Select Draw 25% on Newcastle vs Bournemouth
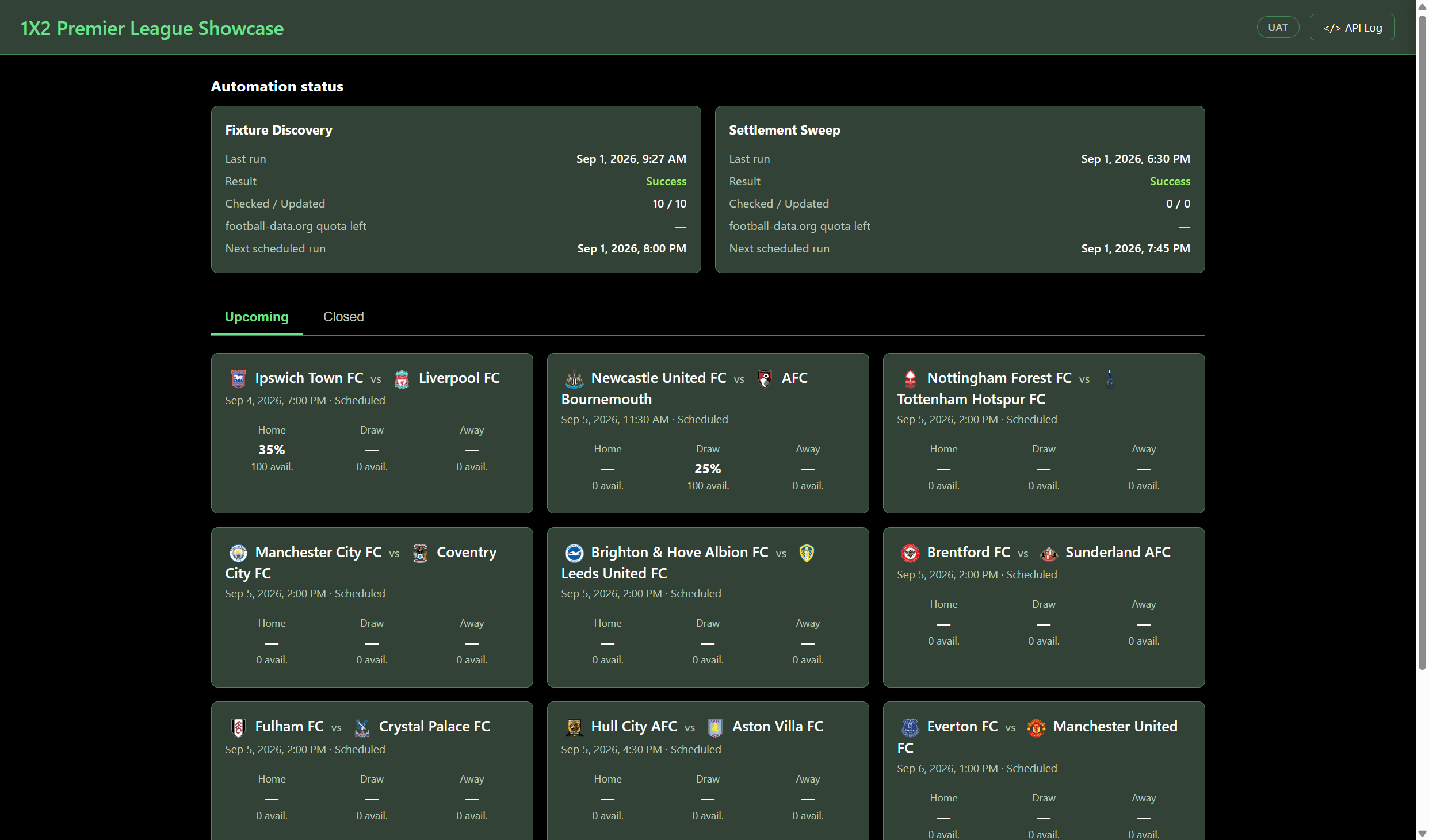Viewport: 1429px width, 840px height. click(x=708, y=467)
